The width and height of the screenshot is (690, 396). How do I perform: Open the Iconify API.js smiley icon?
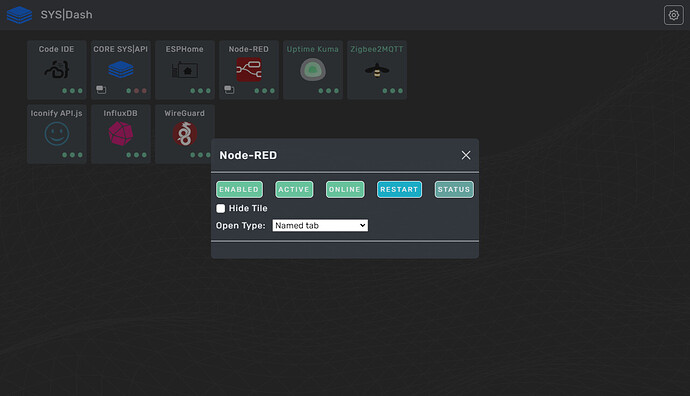tap(57, 134)
